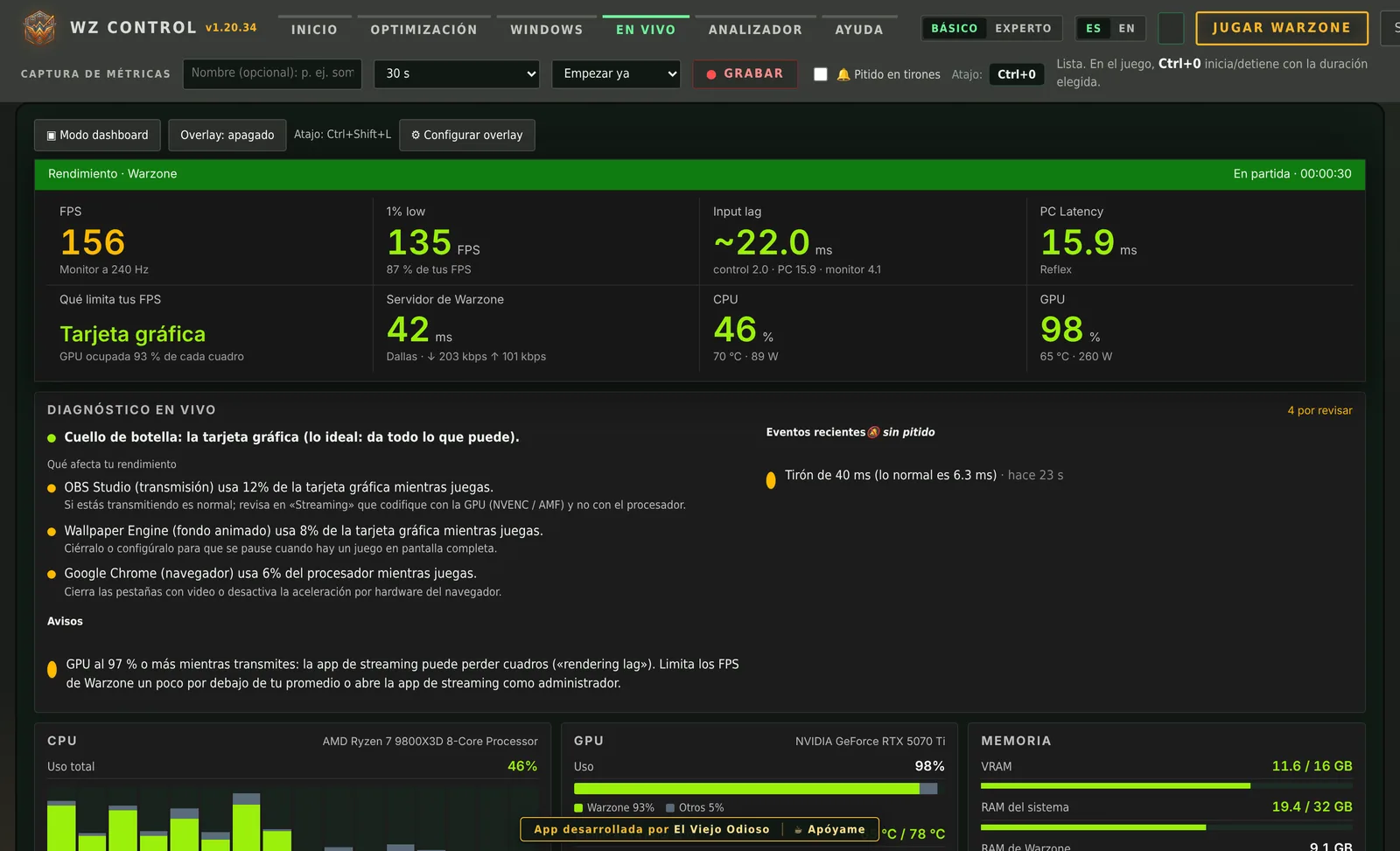
Task: Open the Empezar ya dropdown
Action: [616, 73]
